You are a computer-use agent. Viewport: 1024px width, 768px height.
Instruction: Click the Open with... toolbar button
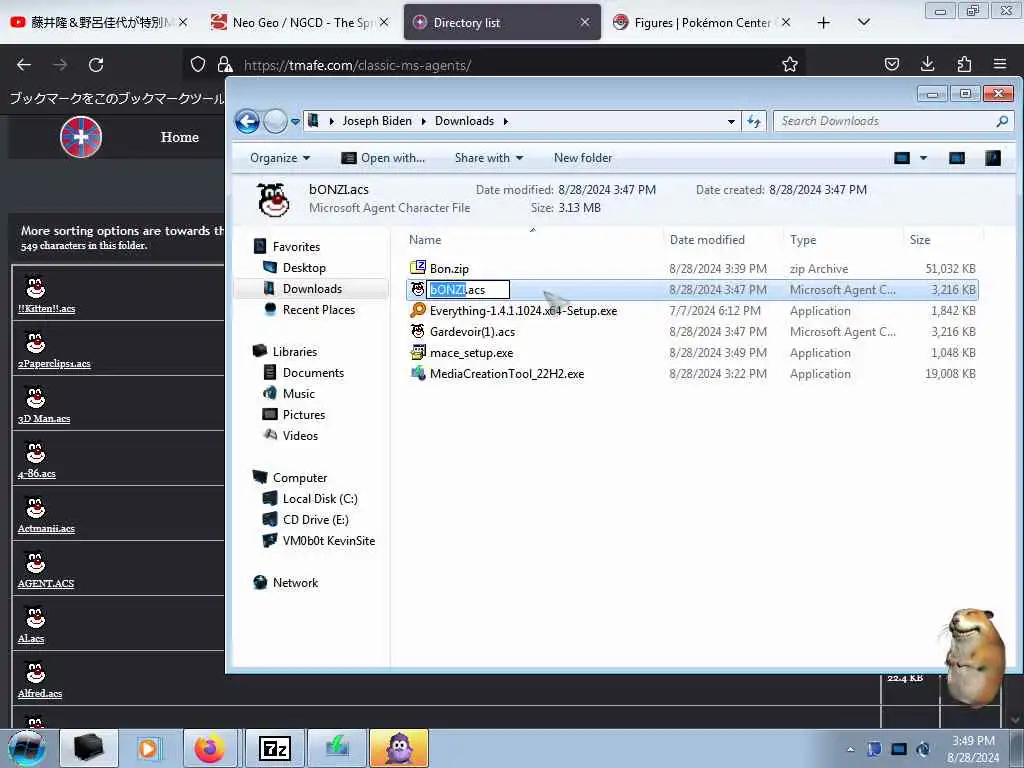click(383, 158)
